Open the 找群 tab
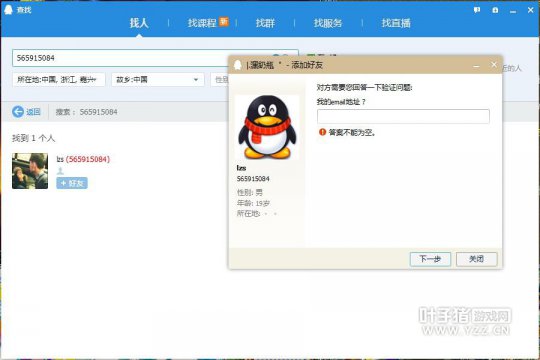 tap(265, 23)
